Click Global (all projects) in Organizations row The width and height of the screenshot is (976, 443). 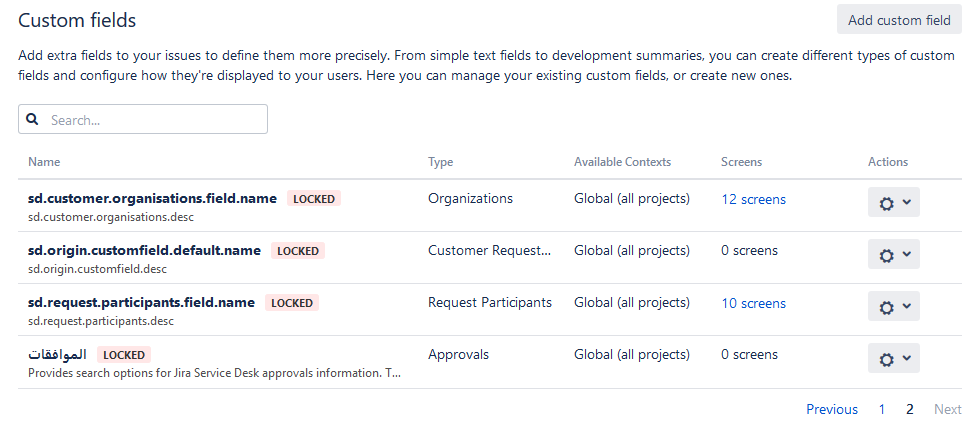tap(632, 198)
